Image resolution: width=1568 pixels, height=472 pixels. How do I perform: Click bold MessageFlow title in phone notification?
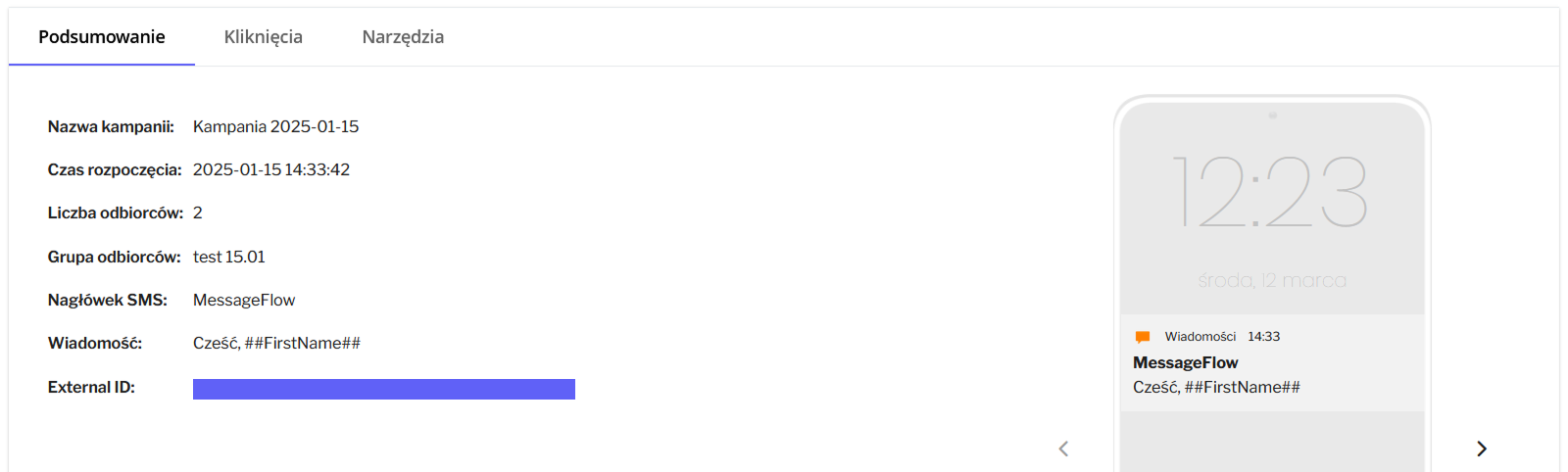[1185, 362]
